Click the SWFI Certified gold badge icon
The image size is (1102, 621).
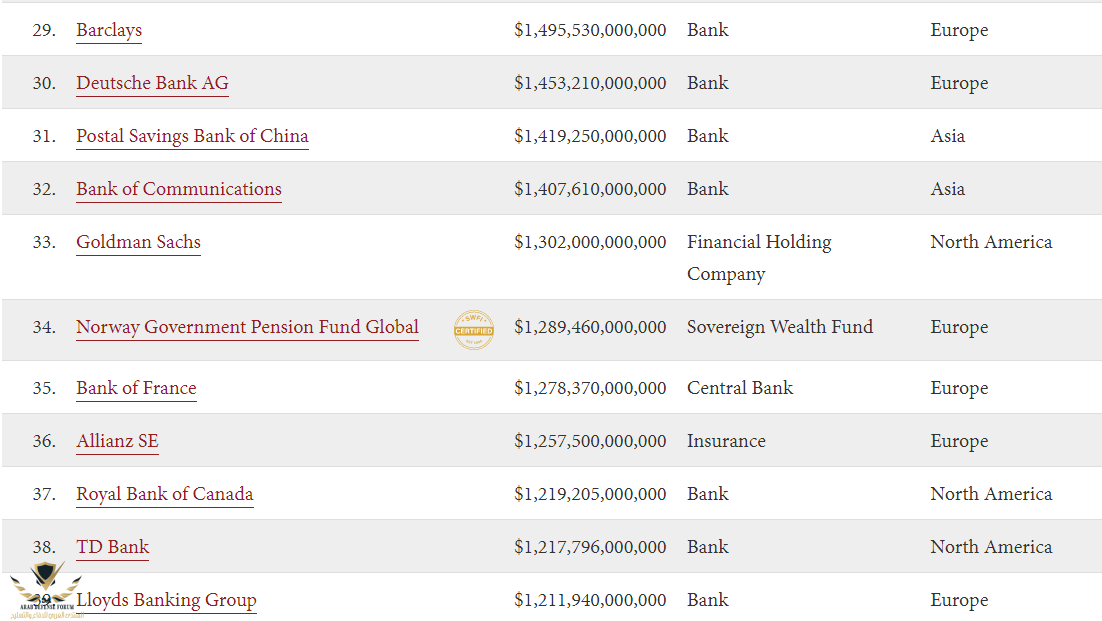(473, 329)
